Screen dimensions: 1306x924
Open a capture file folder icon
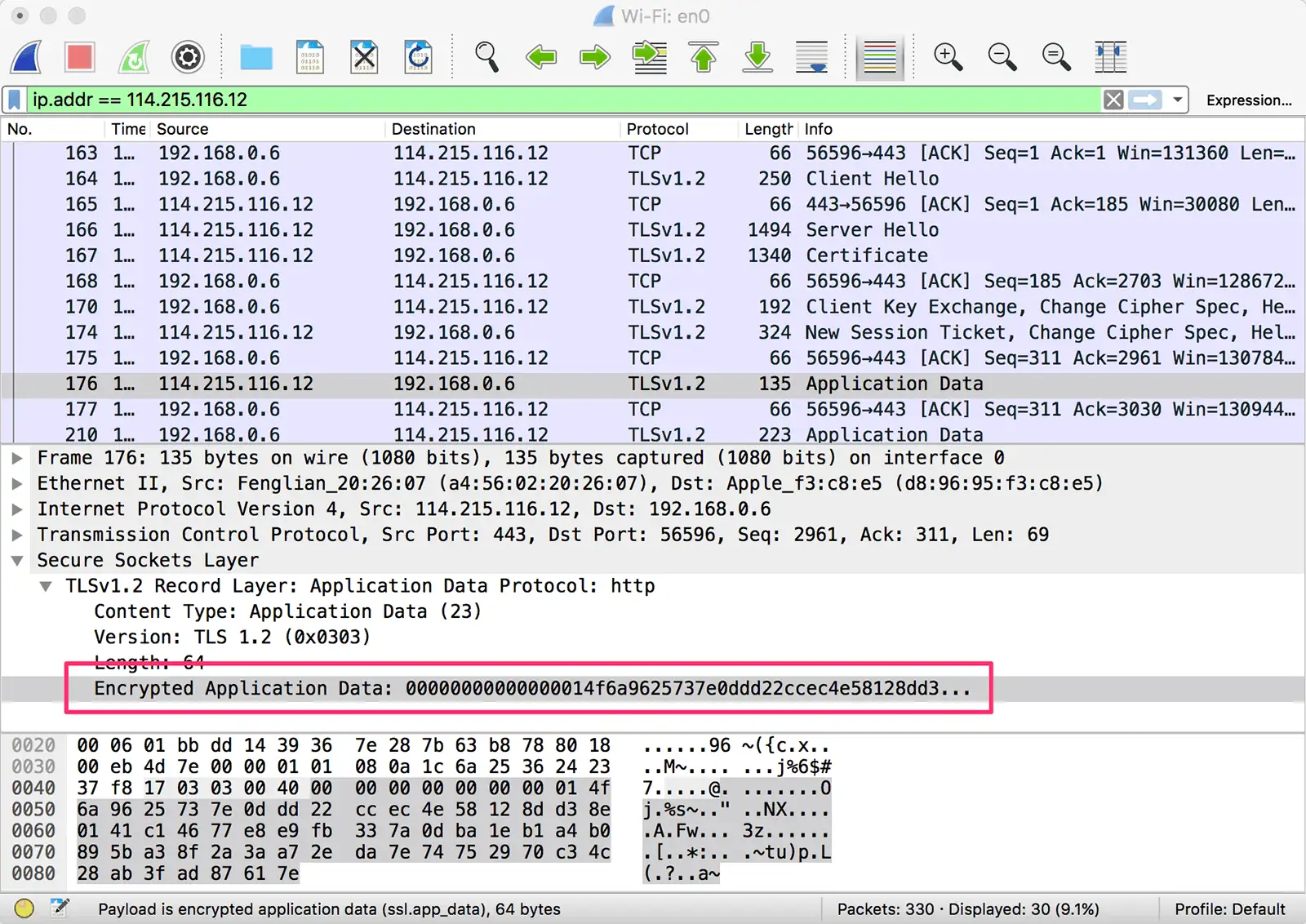coord(256,57)
